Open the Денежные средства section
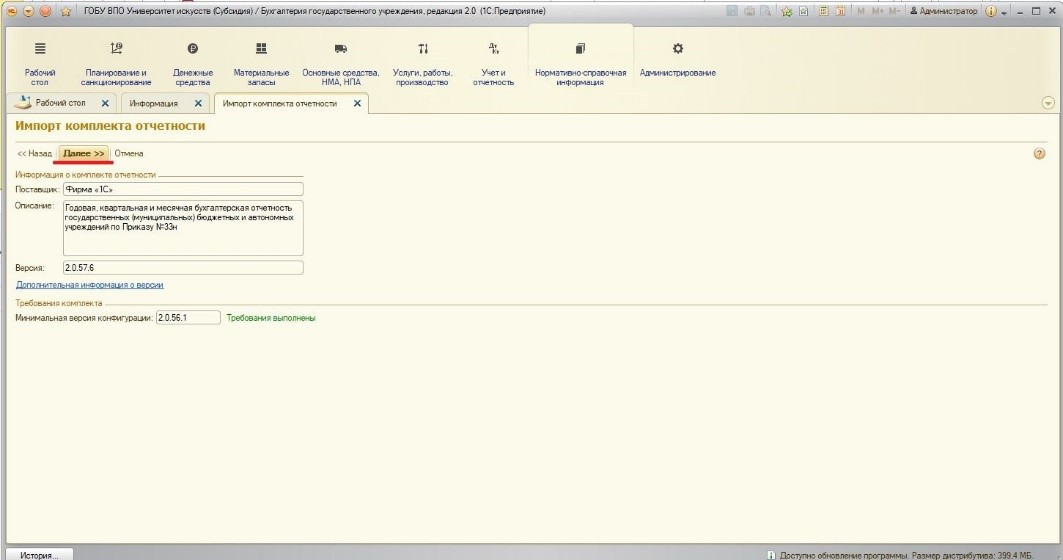The image size is (1063, 560). 193,64
